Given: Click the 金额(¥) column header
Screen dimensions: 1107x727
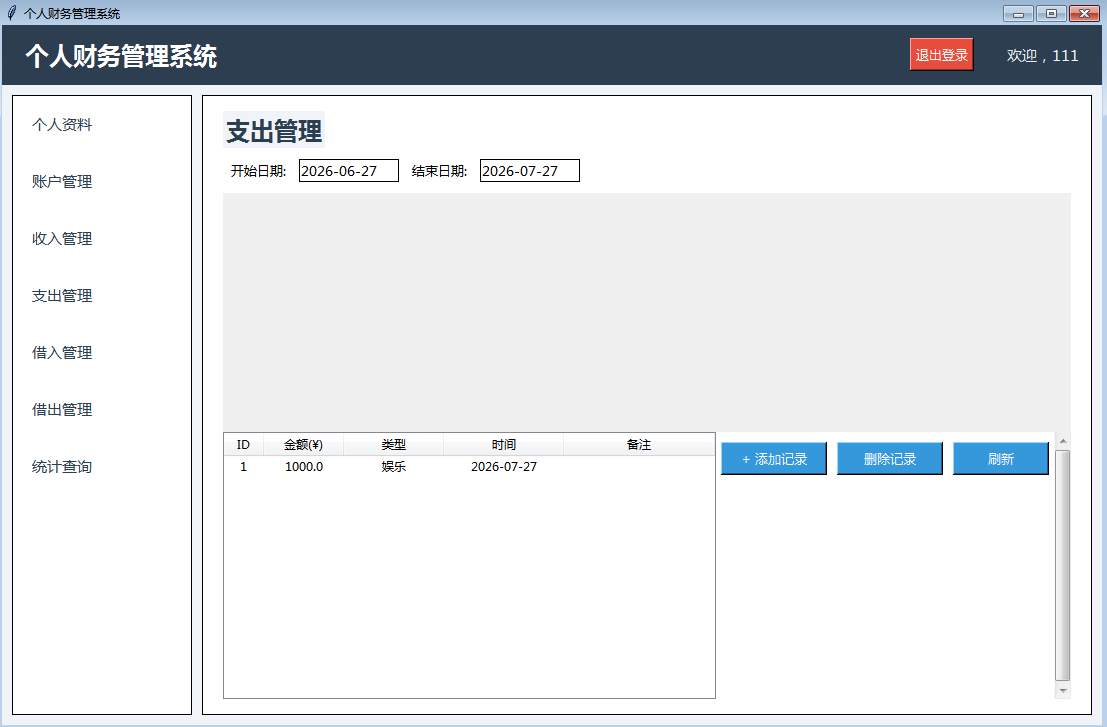Looking at the screenshot, I should (x=304, y=445).
